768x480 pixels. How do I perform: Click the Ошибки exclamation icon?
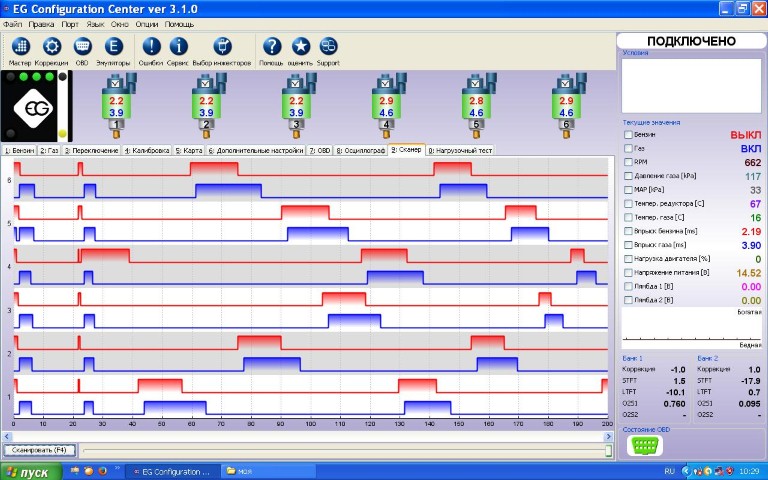[151, 46]
